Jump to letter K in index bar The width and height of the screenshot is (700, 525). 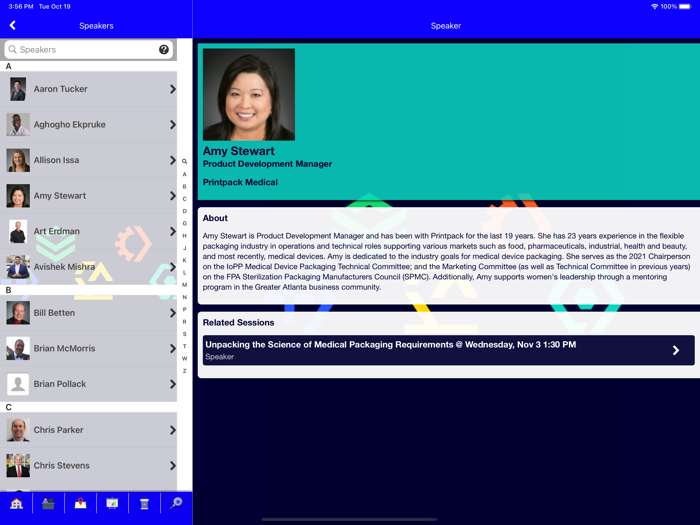pos(184,260)
